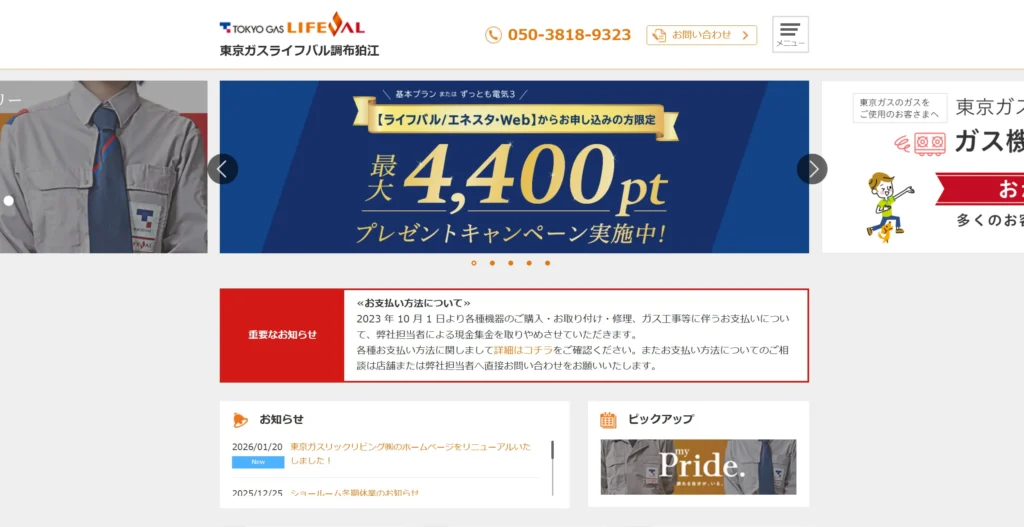This screenshot has height=527, width=1024.
Task: Select the first carousel indicator dot
Action: click(x=473, y=263)
